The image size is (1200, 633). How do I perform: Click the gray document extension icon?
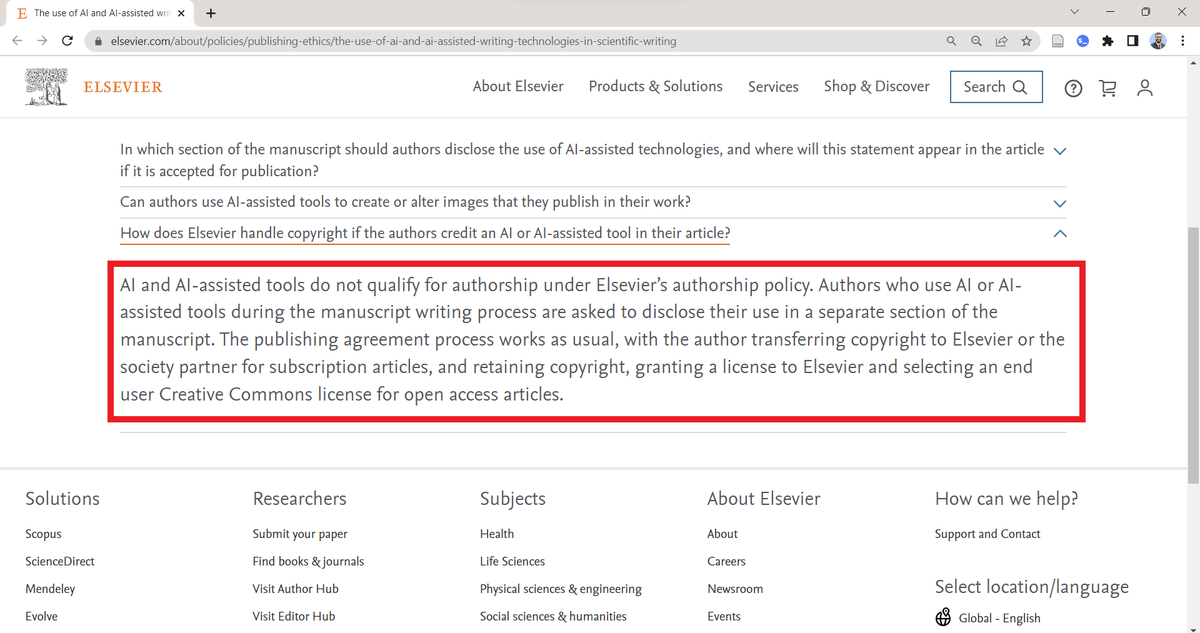(x=1058, y=41)
